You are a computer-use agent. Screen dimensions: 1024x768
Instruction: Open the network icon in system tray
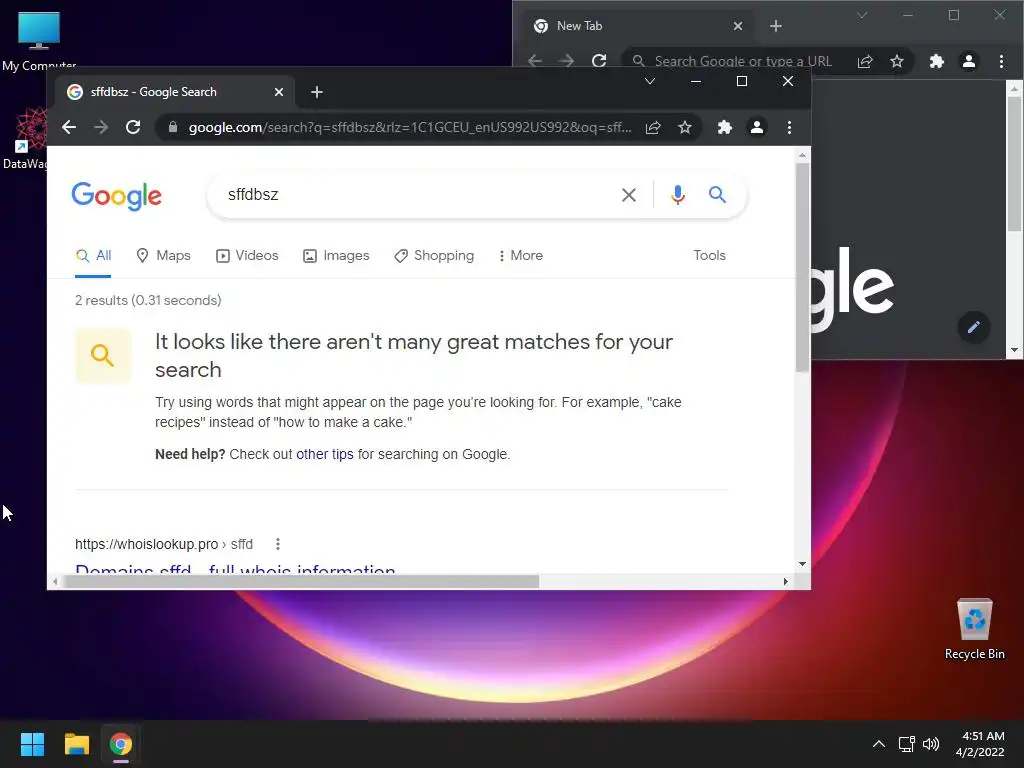906,744
